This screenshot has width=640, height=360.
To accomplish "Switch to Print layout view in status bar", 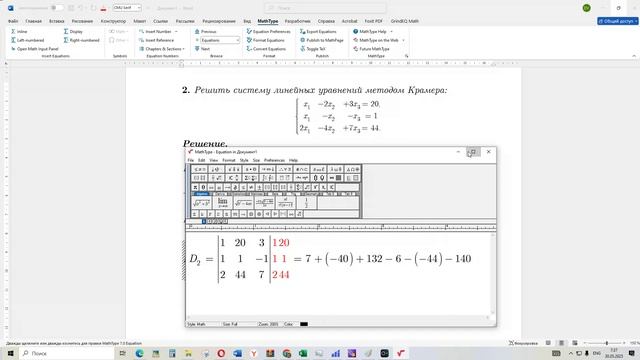I will pyautogui.click(x=561, y=343).
